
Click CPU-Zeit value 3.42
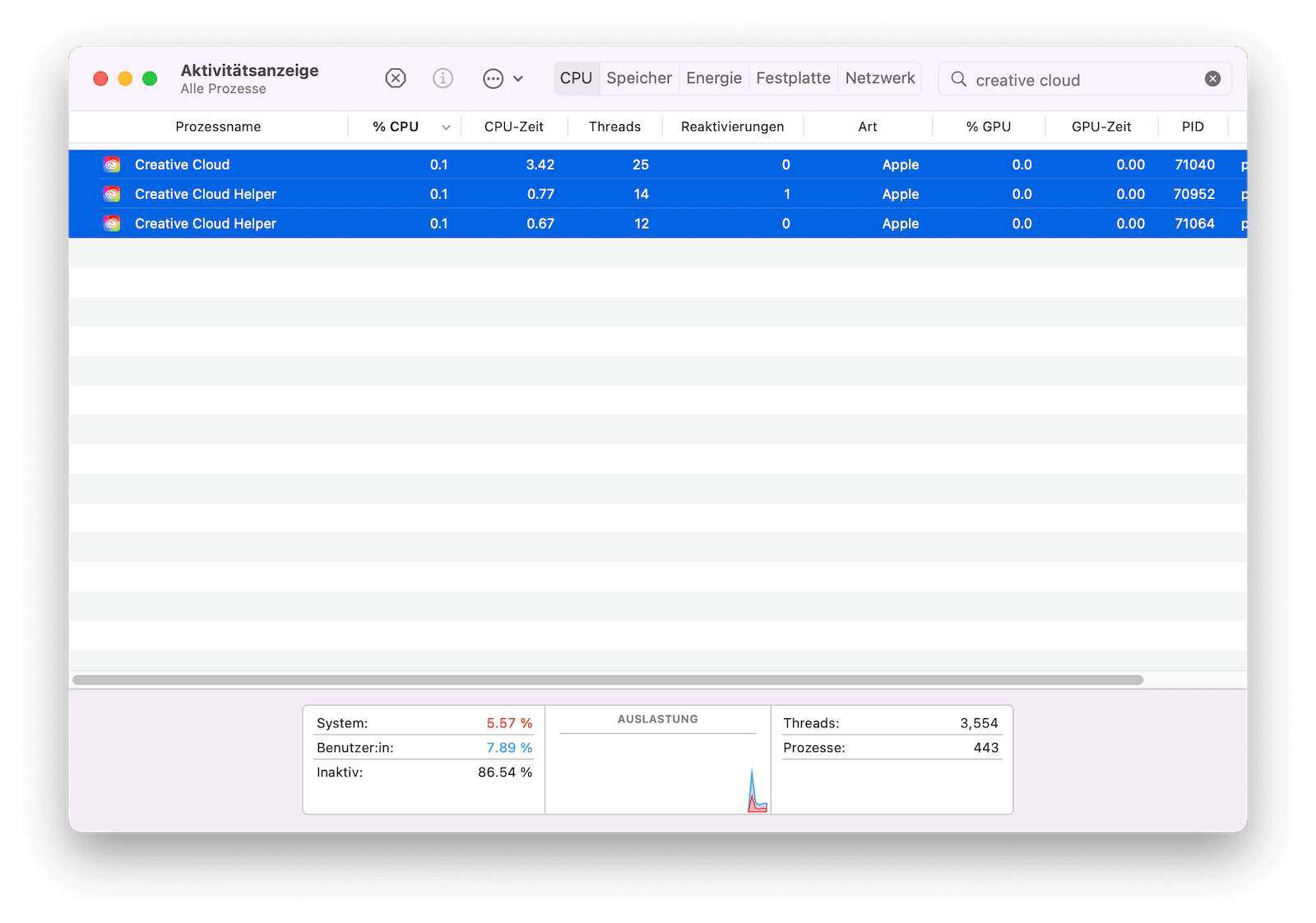[540, 165]
